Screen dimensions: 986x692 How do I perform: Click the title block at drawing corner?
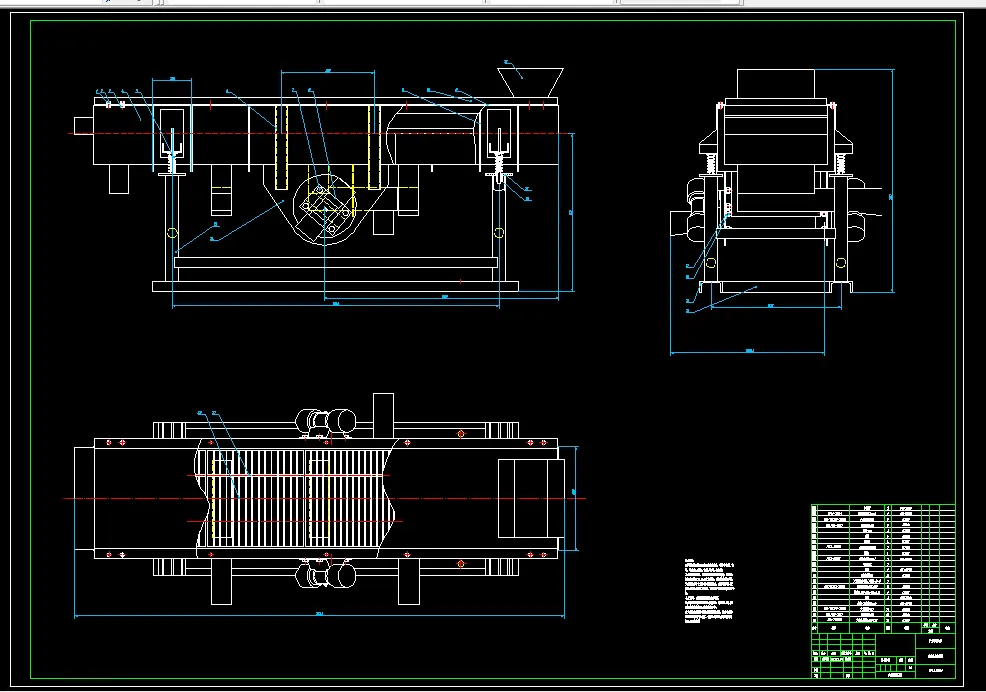click(883, 656)
